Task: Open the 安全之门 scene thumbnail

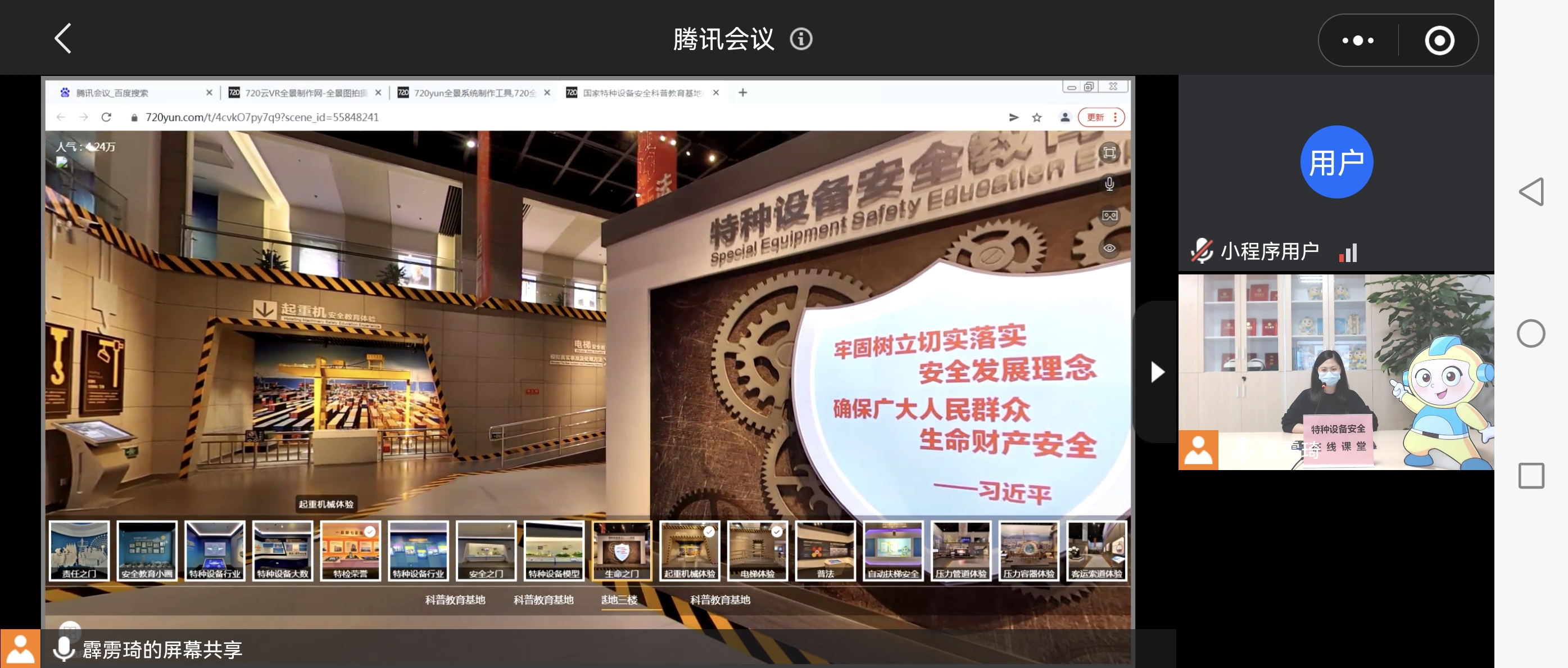Action: click(486, 550)
